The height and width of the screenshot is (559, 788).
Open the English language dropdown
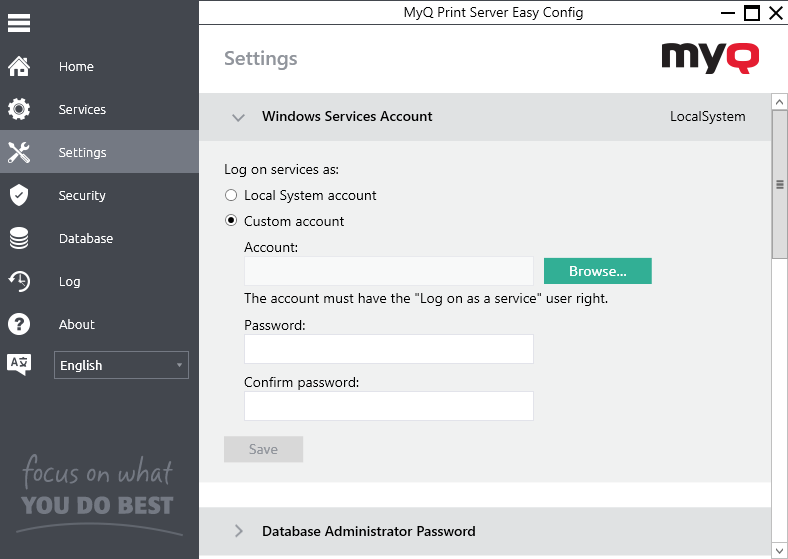[121, 366]
